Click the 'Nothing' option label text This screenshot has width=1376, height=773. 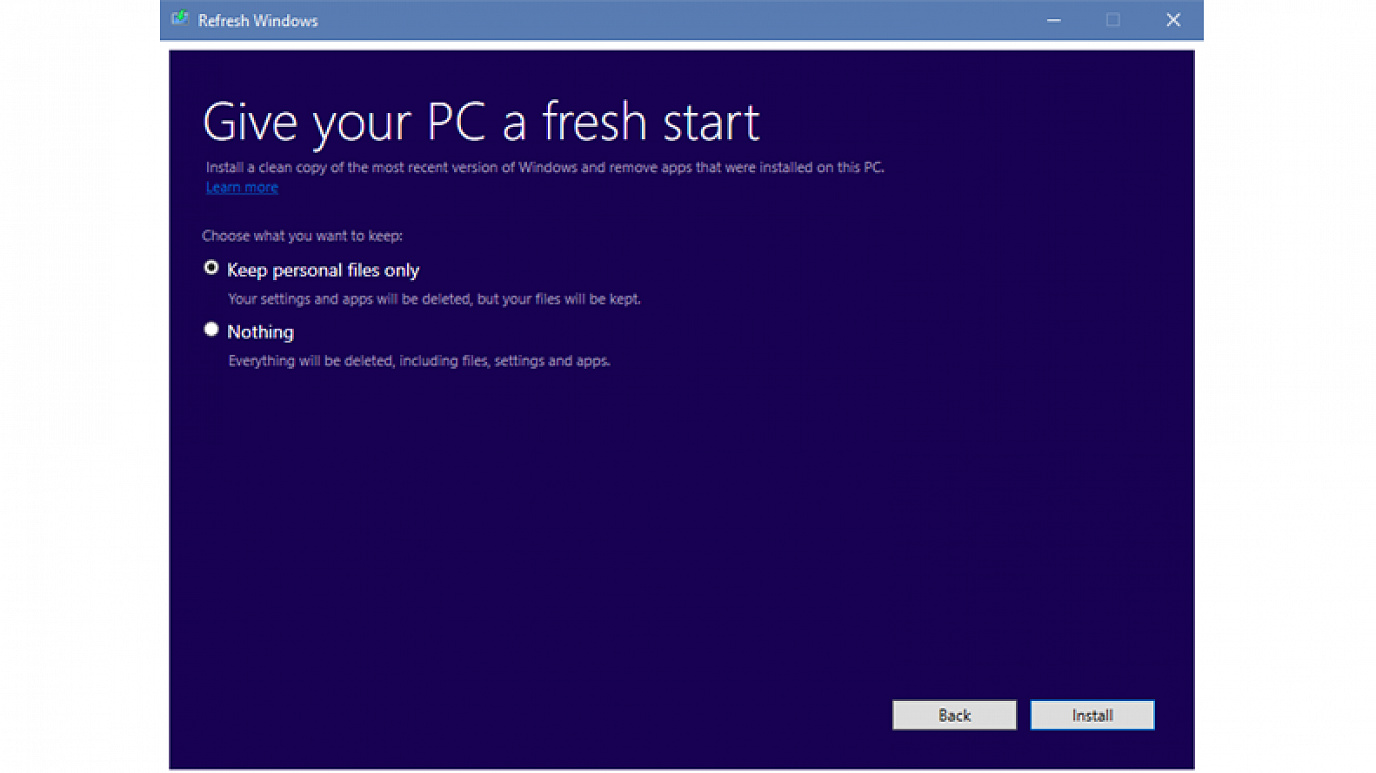pos(260,332)
